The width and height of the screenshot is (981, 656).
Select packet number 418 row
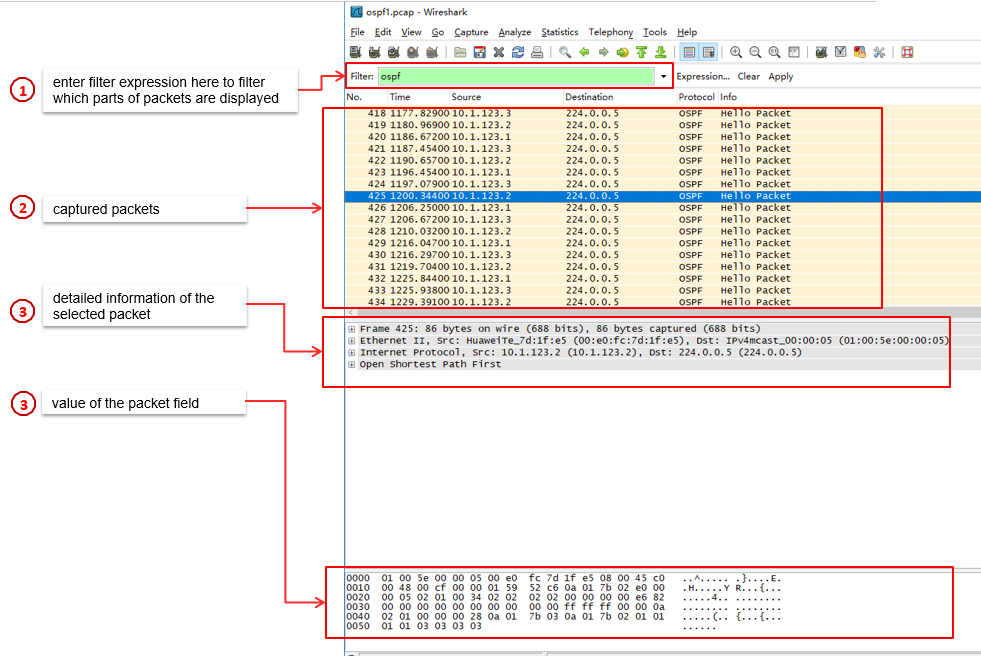click(663, 113)
